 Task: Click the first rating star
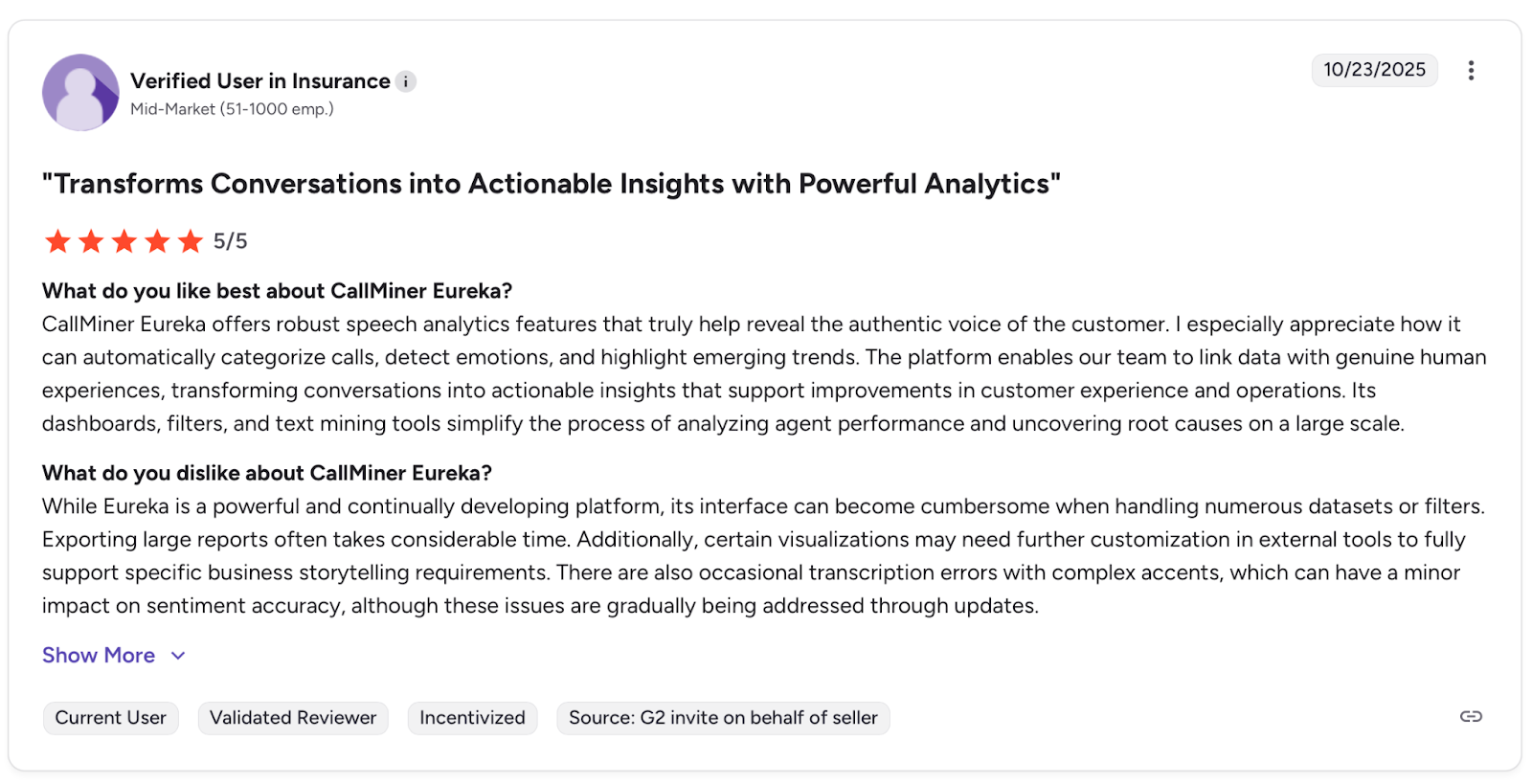[x=58, y=241]
